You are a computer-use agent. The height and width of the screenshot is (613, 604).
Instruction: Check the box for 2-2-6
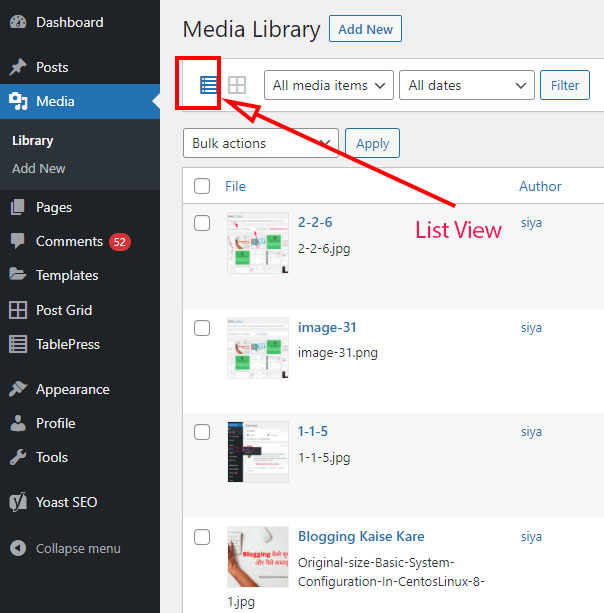202,223
